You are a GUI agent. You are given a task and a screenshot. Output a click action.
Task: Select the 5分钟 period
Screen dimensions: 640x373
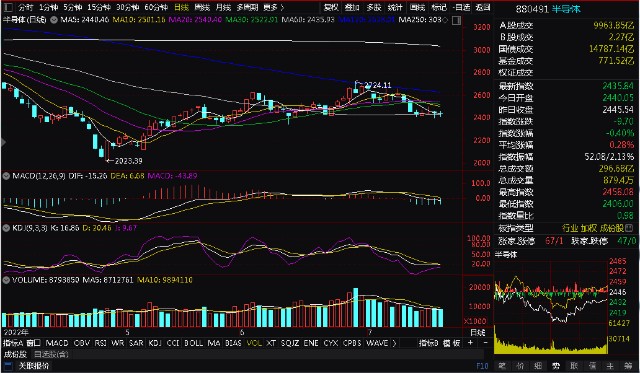point(72,7)
